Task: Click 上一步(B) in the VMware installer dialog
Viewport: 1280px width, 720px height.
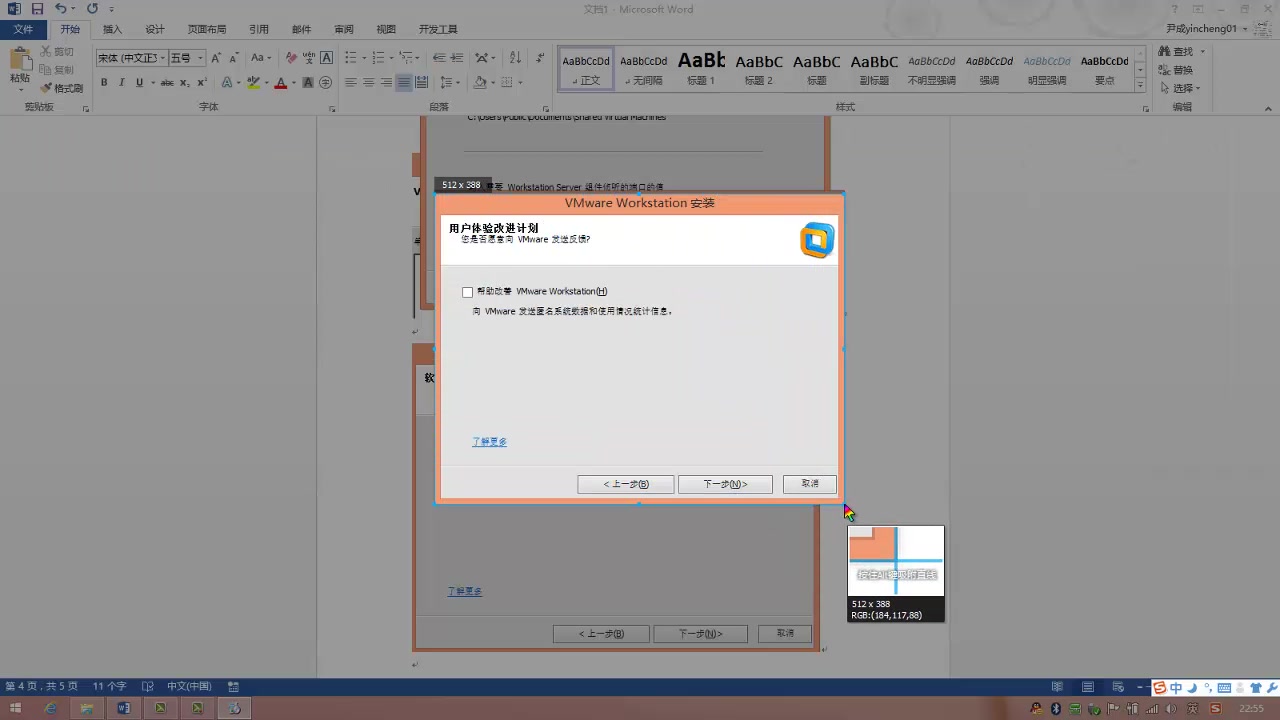Action: [626, 484]
